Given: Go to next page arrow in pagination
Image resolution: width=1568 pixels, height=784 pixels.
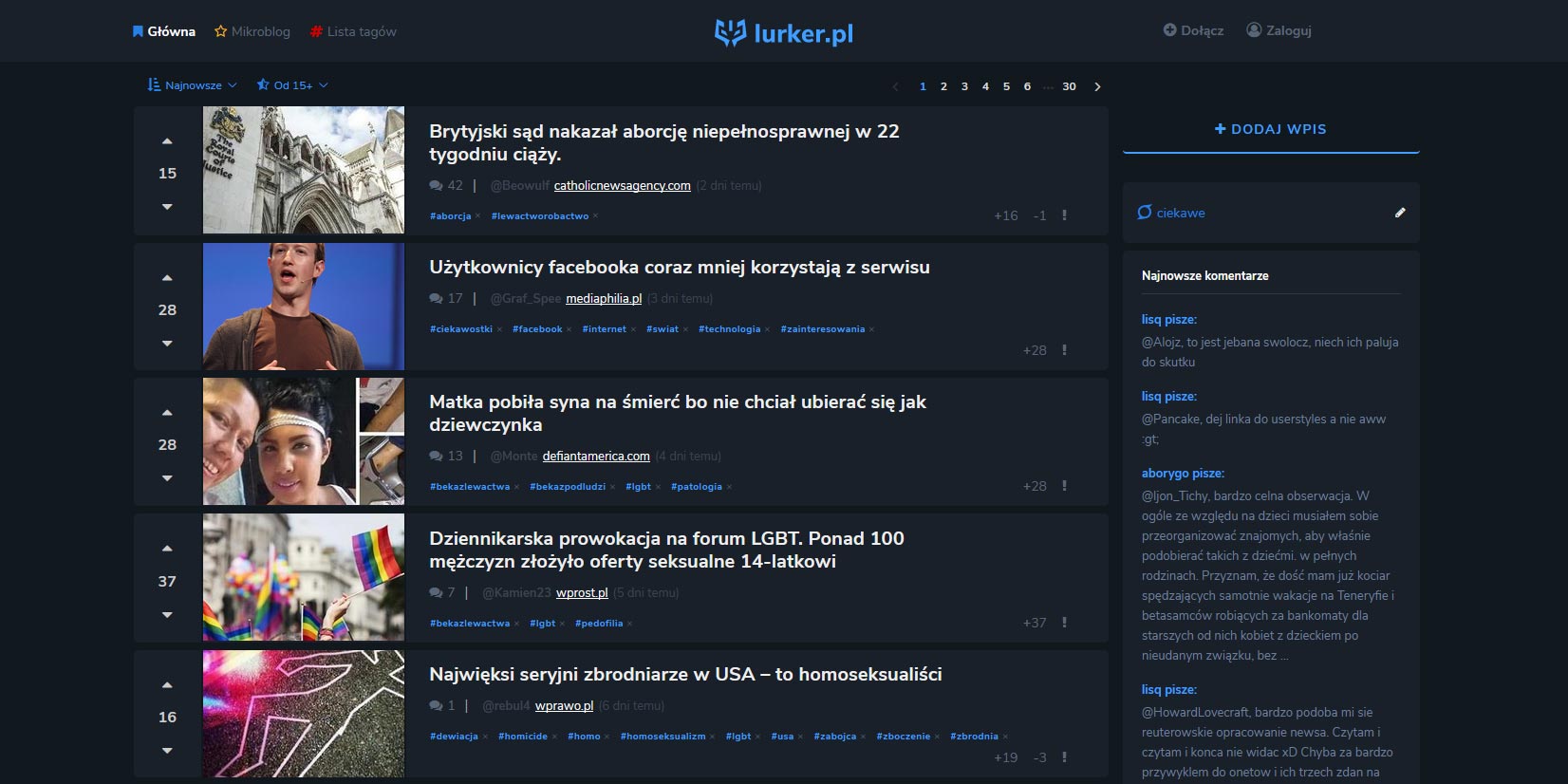Looking at the screenshot, I should coord(1097,86).
